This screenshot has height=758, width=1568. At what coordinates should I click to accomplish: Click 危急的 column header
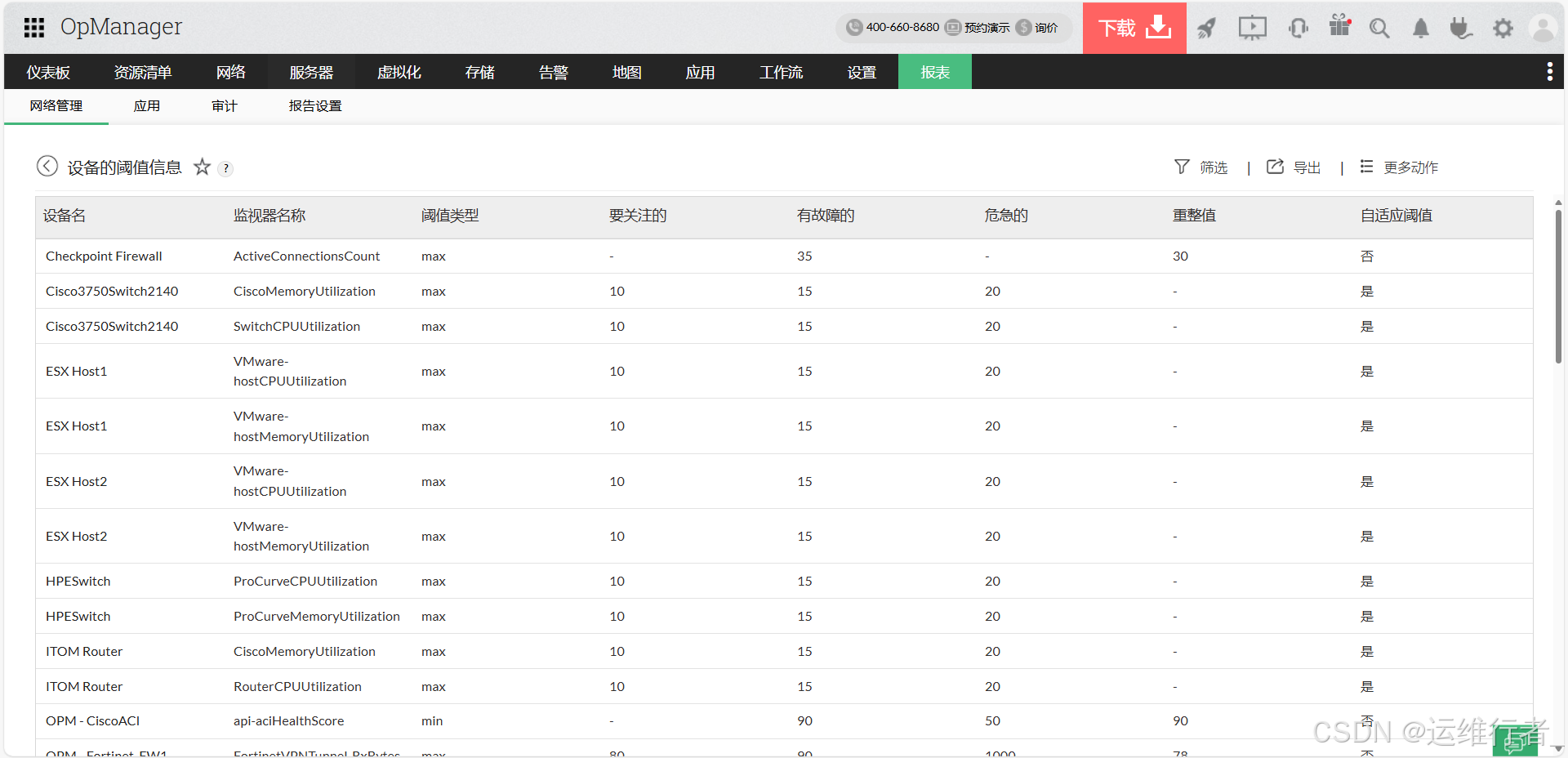(1006, 216)
